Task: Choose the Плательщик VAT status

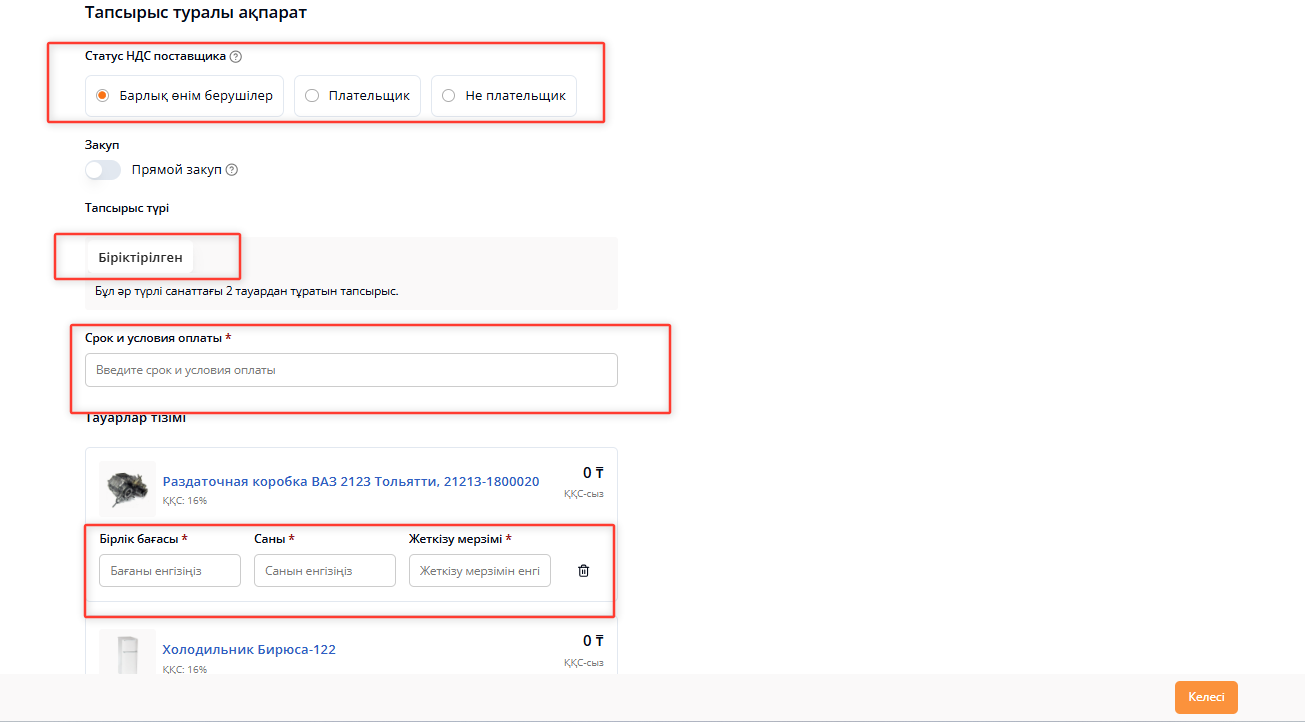Action: point(312,96)
